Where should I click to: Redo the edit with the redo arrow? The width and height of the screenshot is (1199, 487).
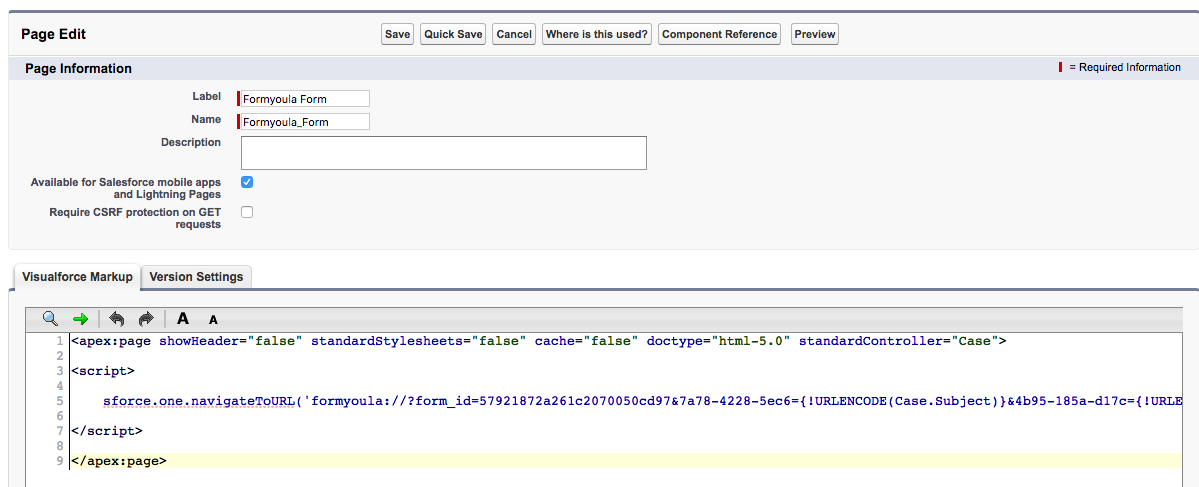tap(146, 318)
